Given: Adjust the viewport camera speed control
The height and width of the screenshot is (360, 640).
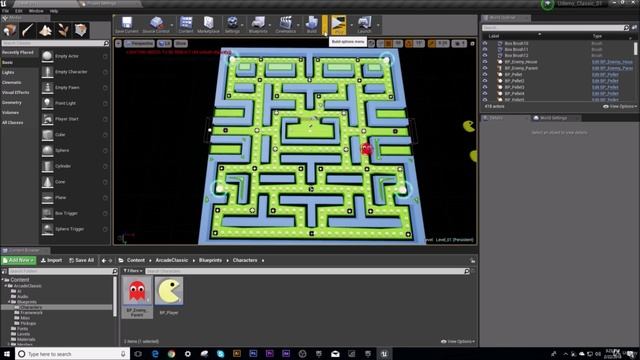Looking at the screenshot, I should point(459,43).
